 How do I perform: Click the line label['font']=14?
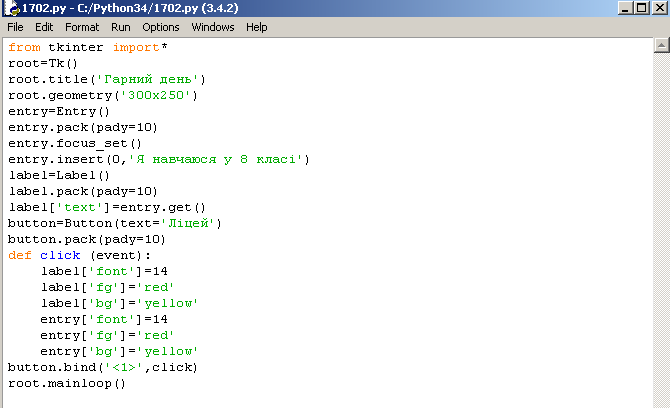(x=104, y=272)
